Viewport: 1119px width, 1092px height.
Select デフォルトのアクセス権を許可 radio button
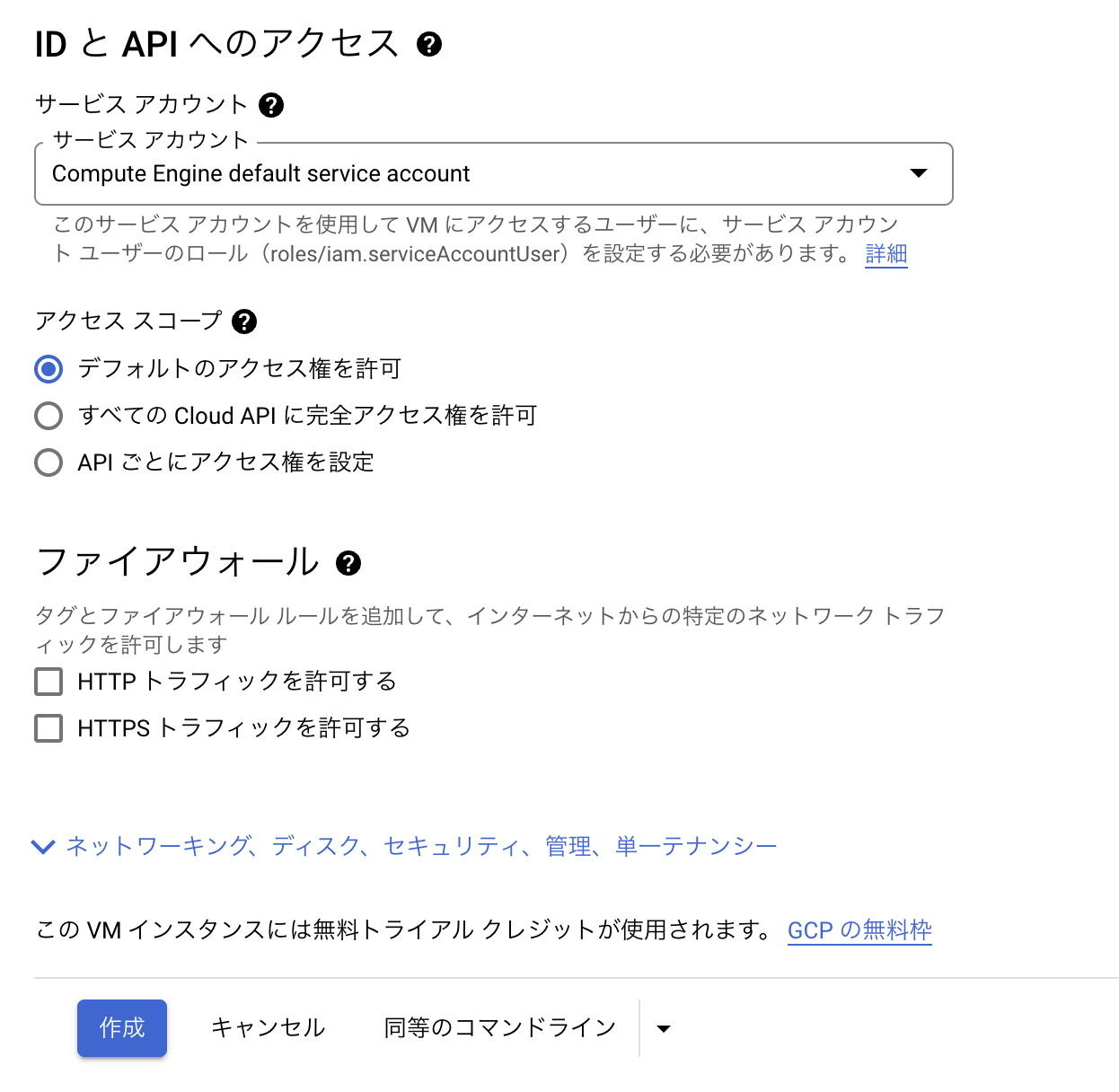click(x=48, y=369)
